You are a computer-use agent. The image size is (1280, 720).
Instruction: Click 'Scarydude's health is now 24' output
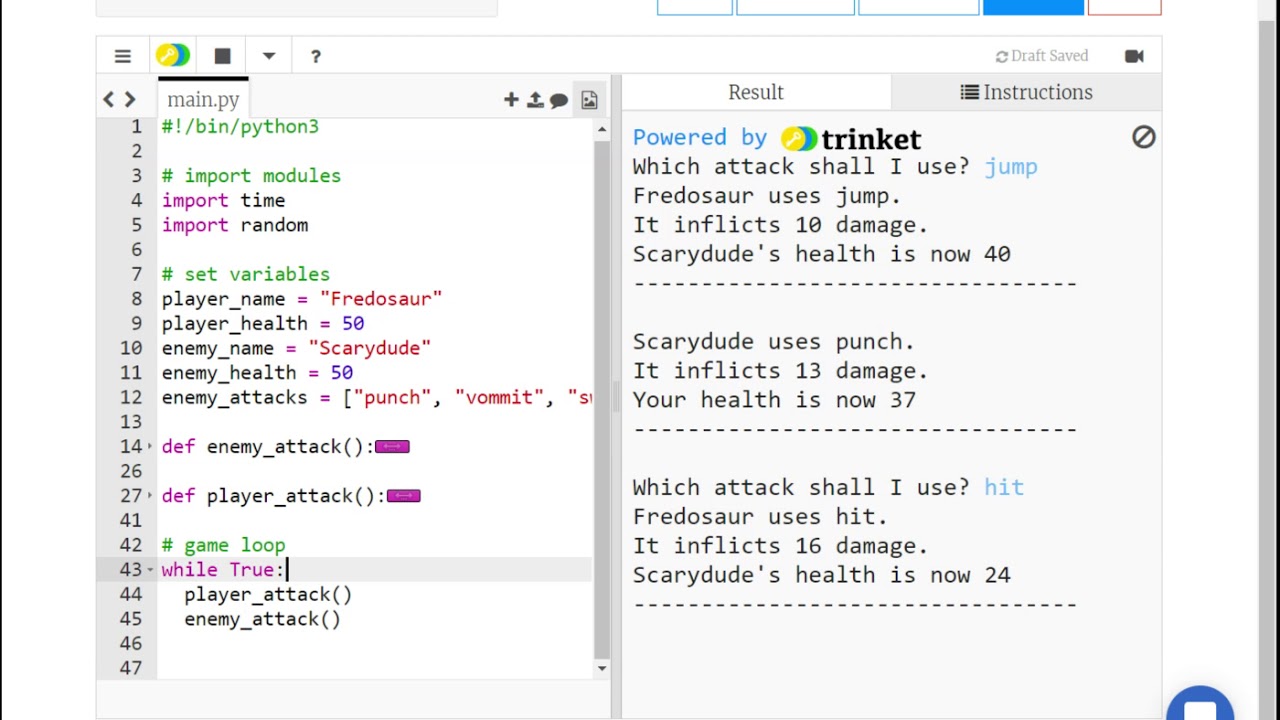click(x=821, y=575)
